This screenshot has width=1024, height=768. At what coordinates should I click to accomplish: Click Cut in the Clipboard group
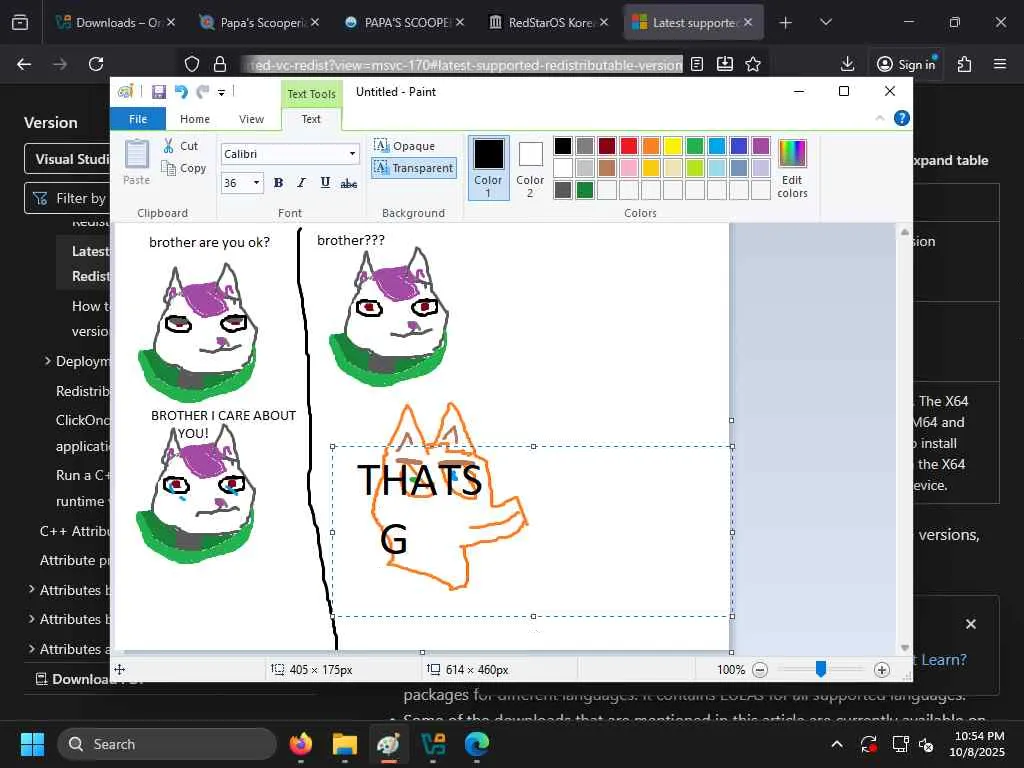coord(181,146)
